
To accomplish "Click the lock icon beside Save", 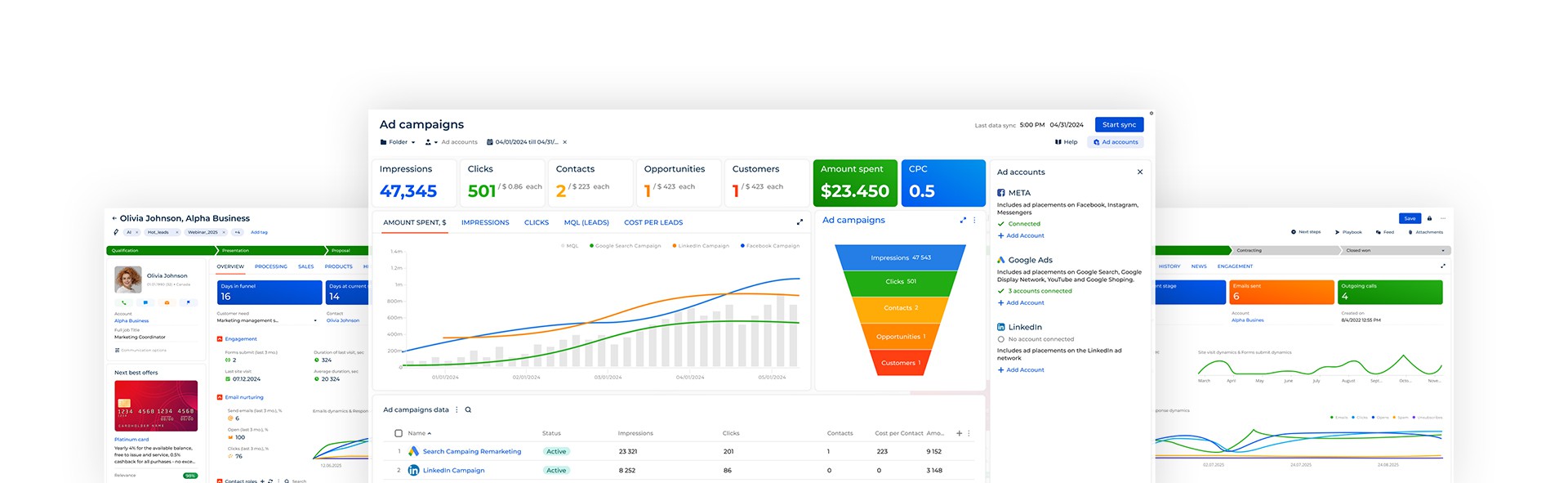I will click(x=1429, y=218).
